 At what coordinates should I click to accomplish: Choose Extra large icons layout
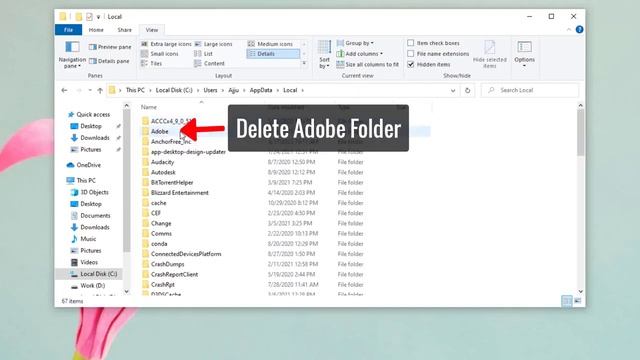coord(166,44)
